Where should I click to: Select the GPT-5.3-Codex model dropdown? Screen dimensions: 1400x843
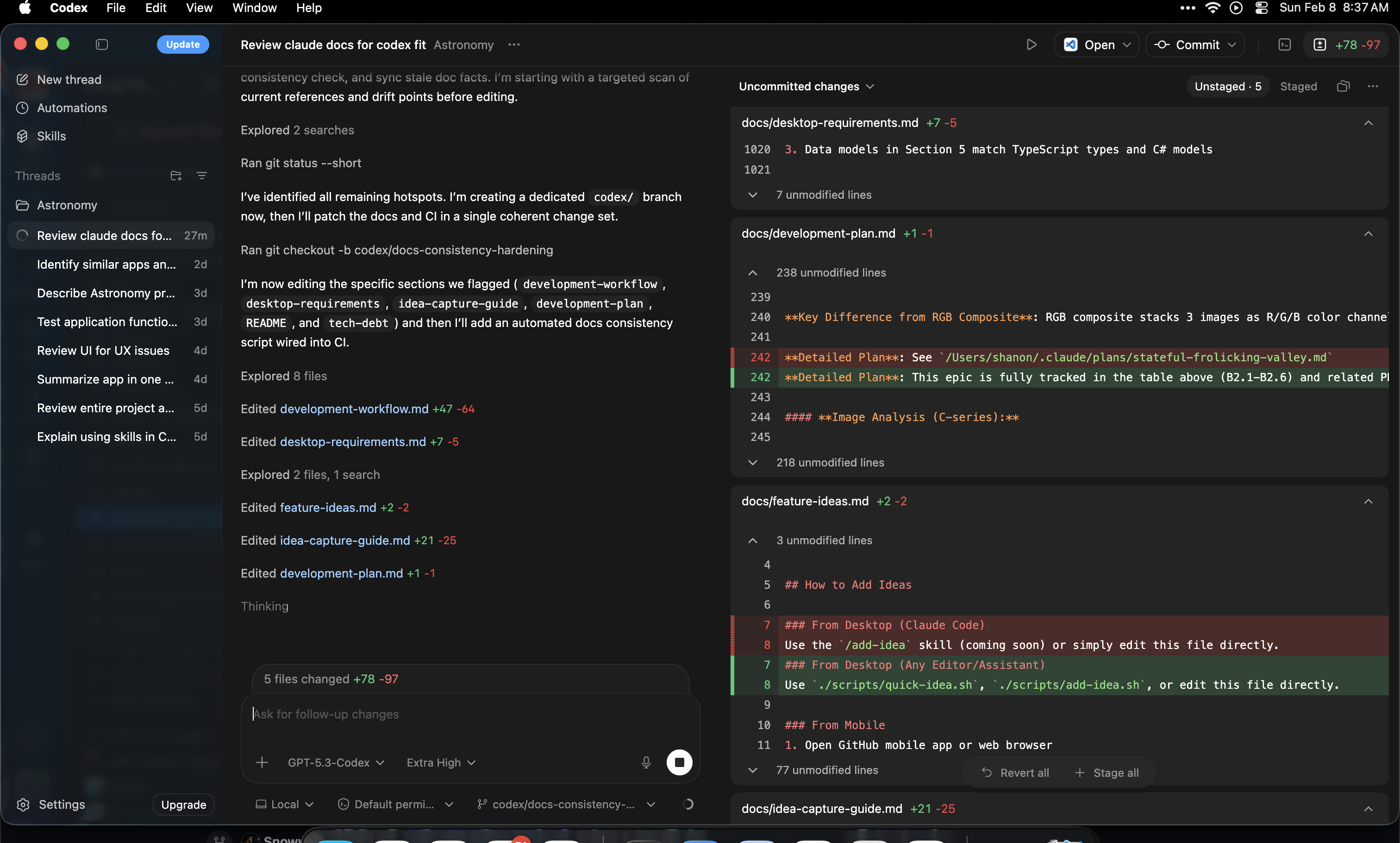coord(336,762)
